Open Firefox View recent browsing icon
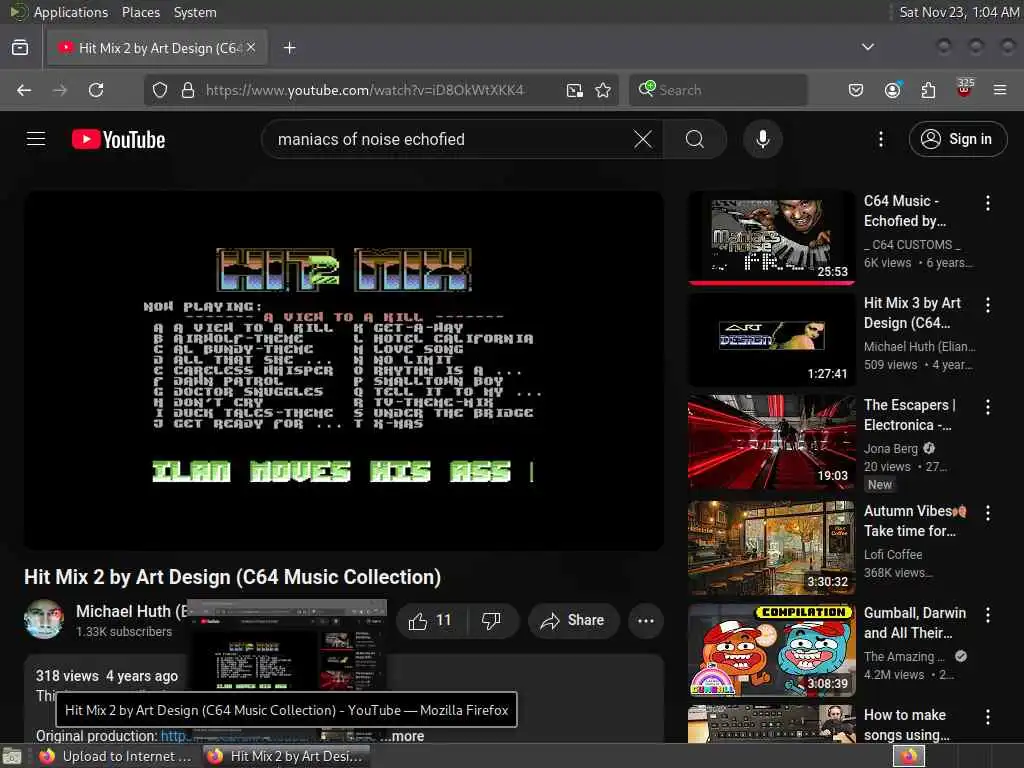Image resolution: width=1024 pixels, height=768 pixels. 20,48
